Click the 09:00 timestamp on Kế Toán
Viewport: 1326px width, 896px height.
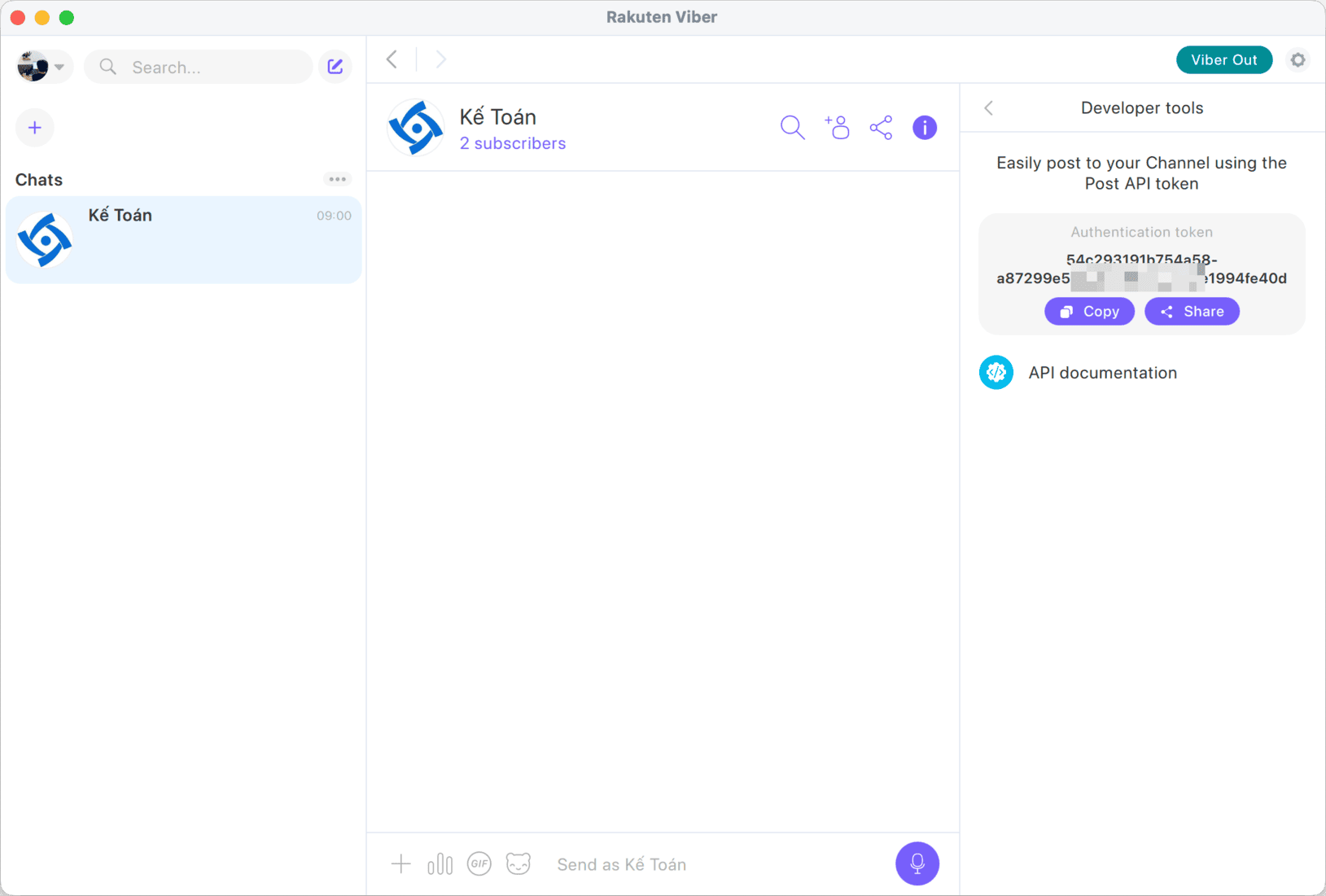coord(334,216)
